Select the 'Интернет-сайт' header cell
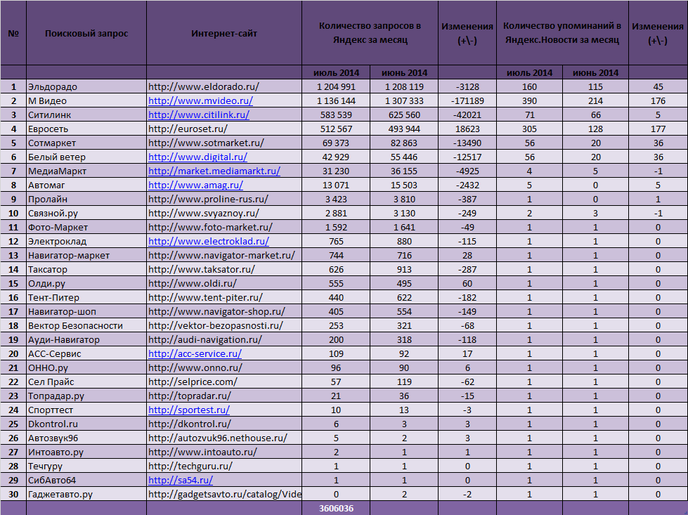 (x=224, y=33)
